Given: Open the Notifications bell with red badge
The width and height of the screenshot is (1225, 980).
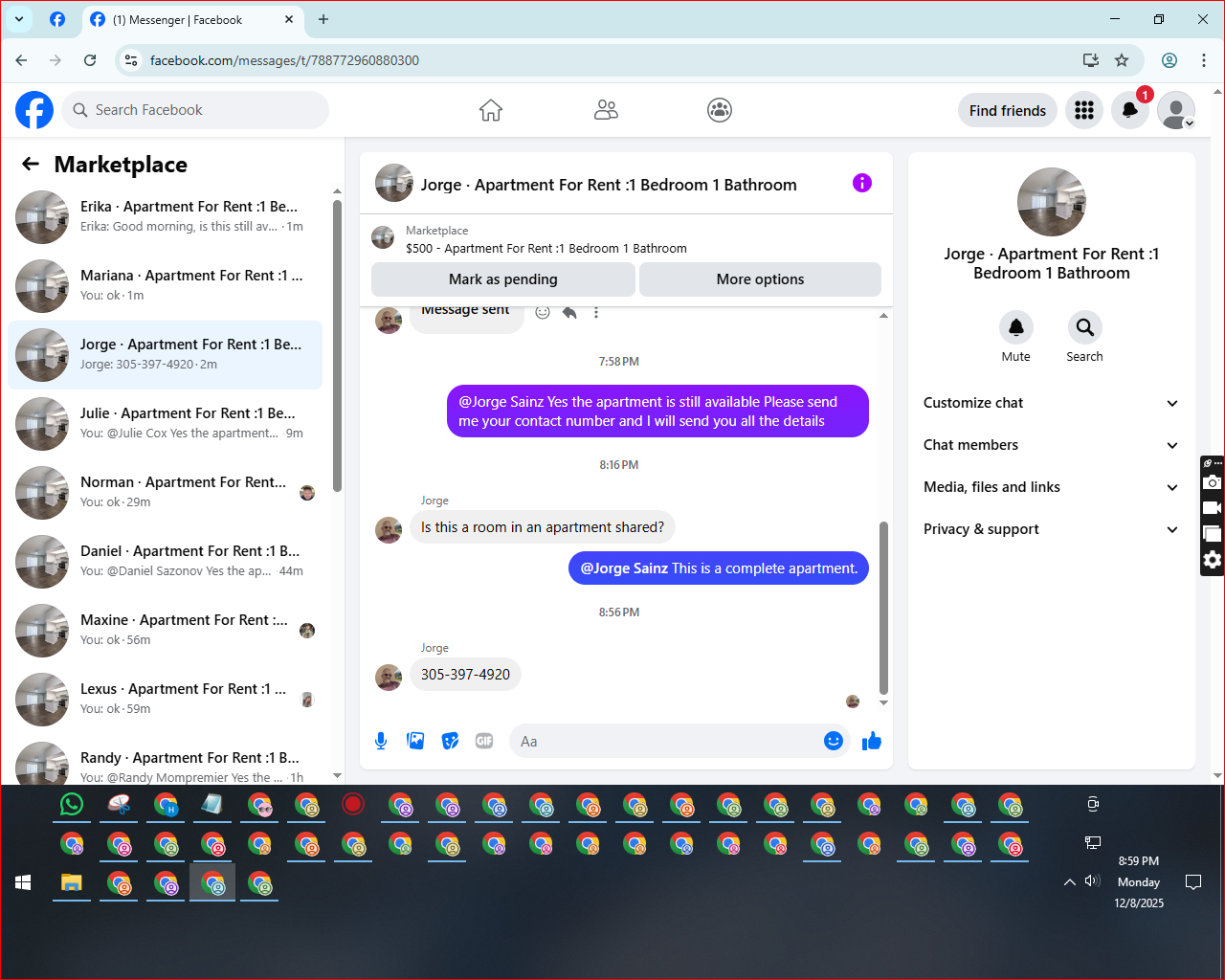Looking at the screenshot, I should click(x=1130, y=110).
